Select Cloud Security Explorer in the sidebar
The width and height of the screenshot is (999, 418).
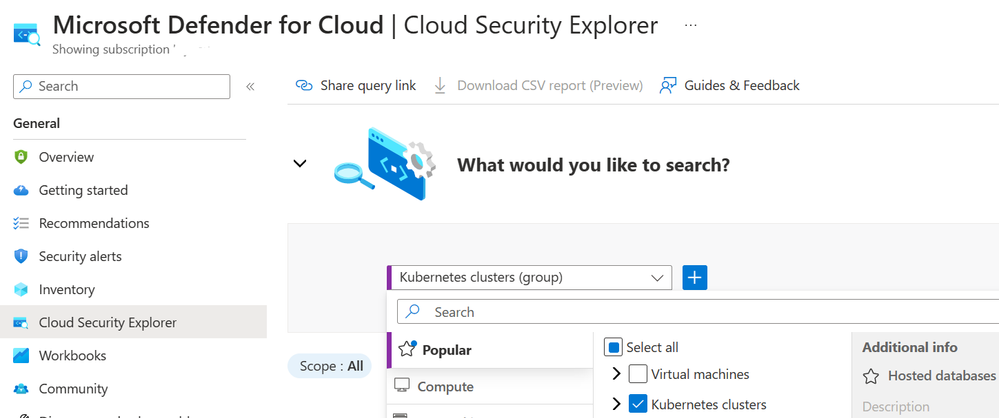coord(134,322)
